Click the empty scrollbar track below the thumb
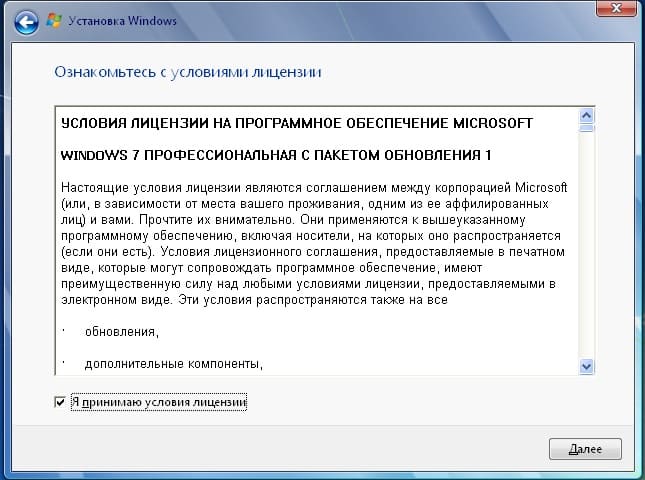 [587, 250]
